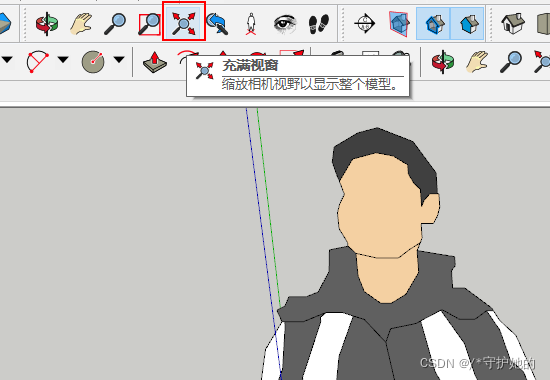Image resolution: width=550 pixels, height=380 pixels.
Task: Activate the Look Around eye tool
Action: (285, 24)
